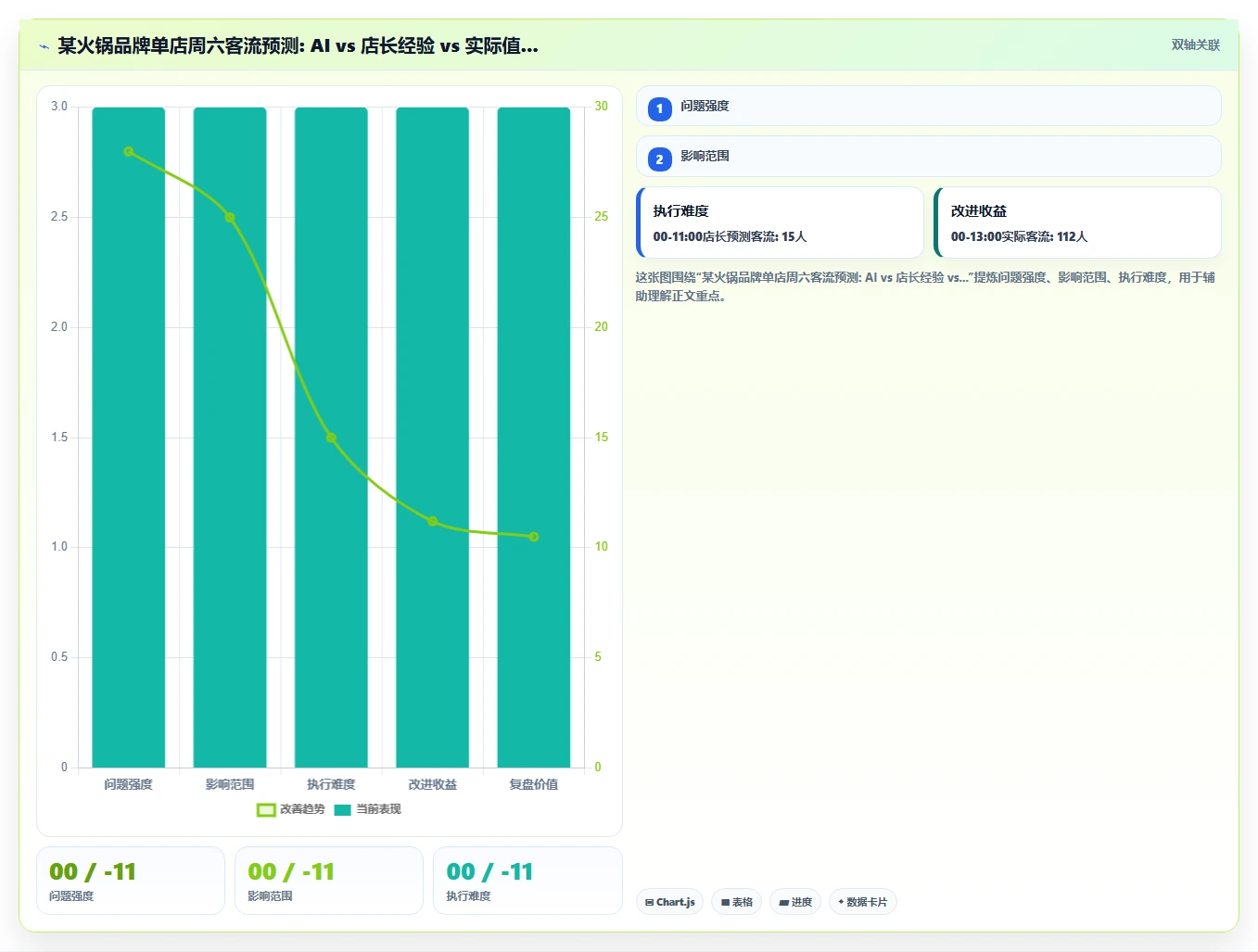
Task: Open the 影响范围 list row
Action: [928, 156]
